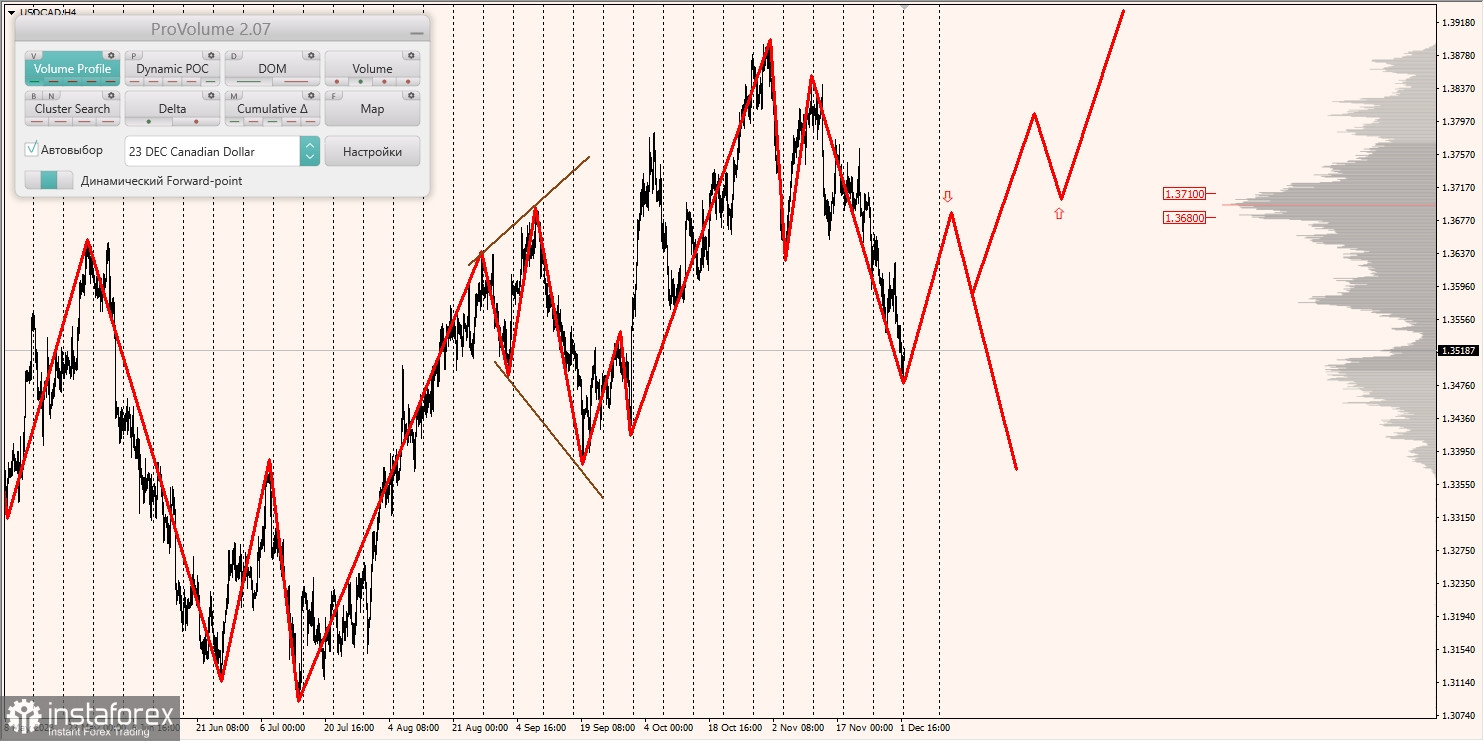Switch to Cumulative Δ mode

pos(272,108)
